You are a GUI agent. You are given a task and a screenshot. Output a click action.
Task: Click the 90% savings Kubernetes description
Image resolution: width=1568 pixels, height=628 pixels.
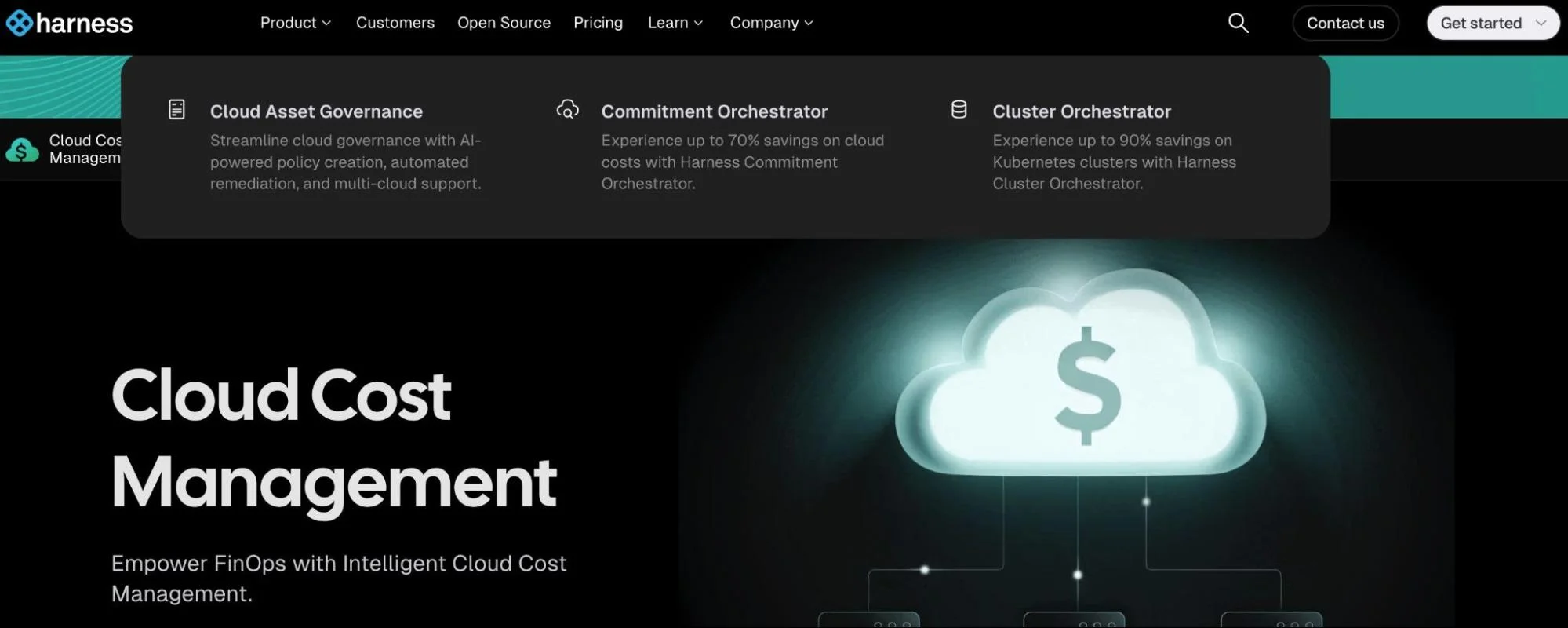click(x=1114, y=162)
